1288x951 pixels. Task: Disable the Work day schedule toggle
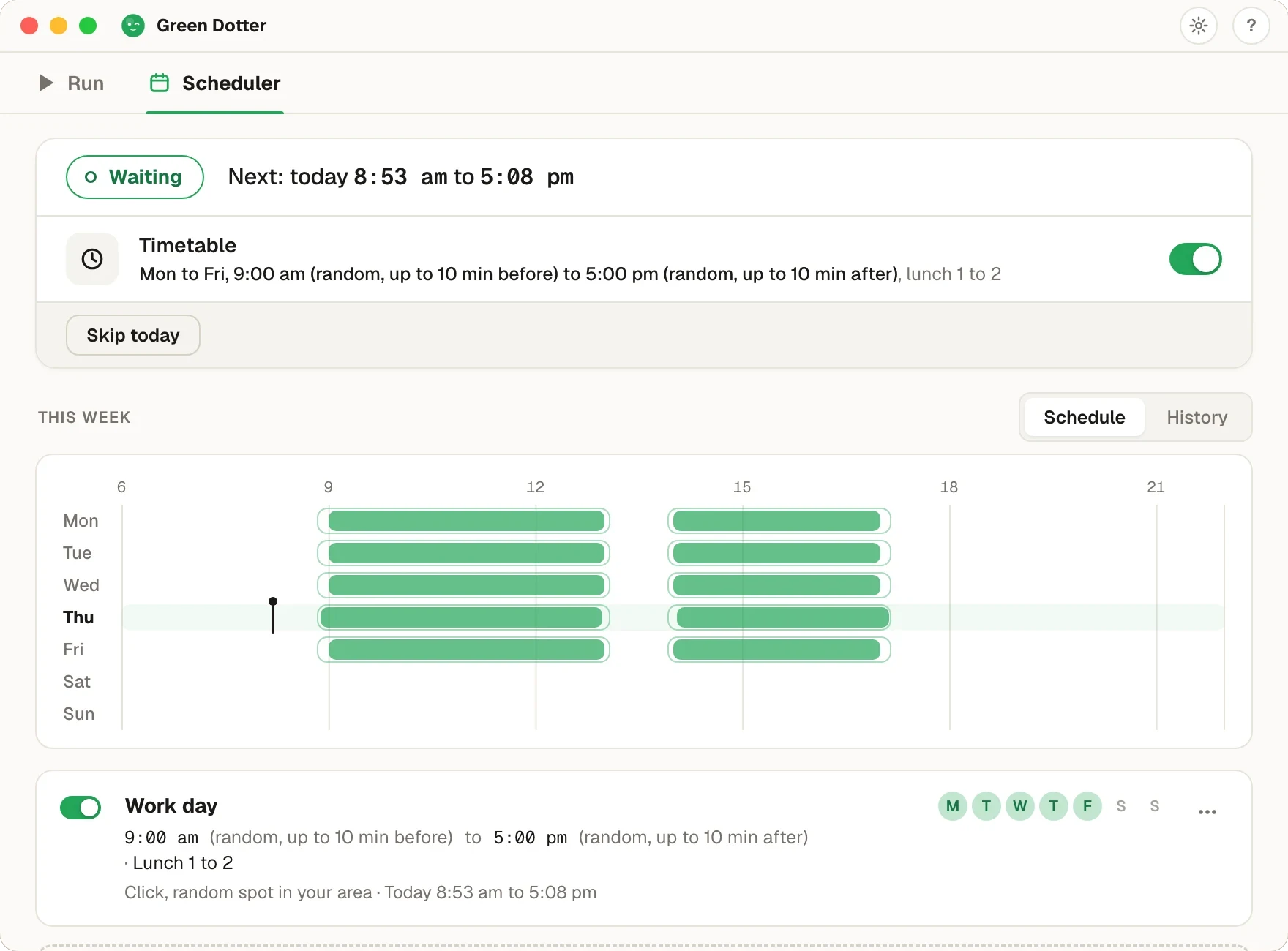pyautogui.click(x=80, y=808)
